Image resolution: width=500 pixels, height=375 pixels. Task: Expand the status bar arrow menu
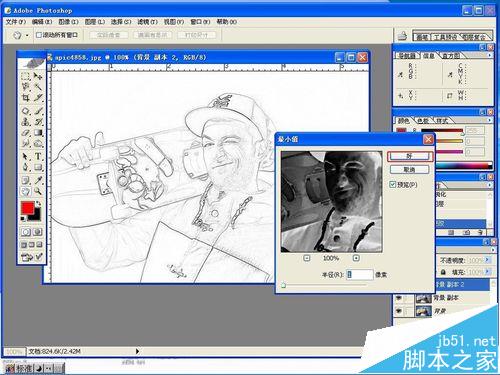pyautogui.click(x=137, y=351)
